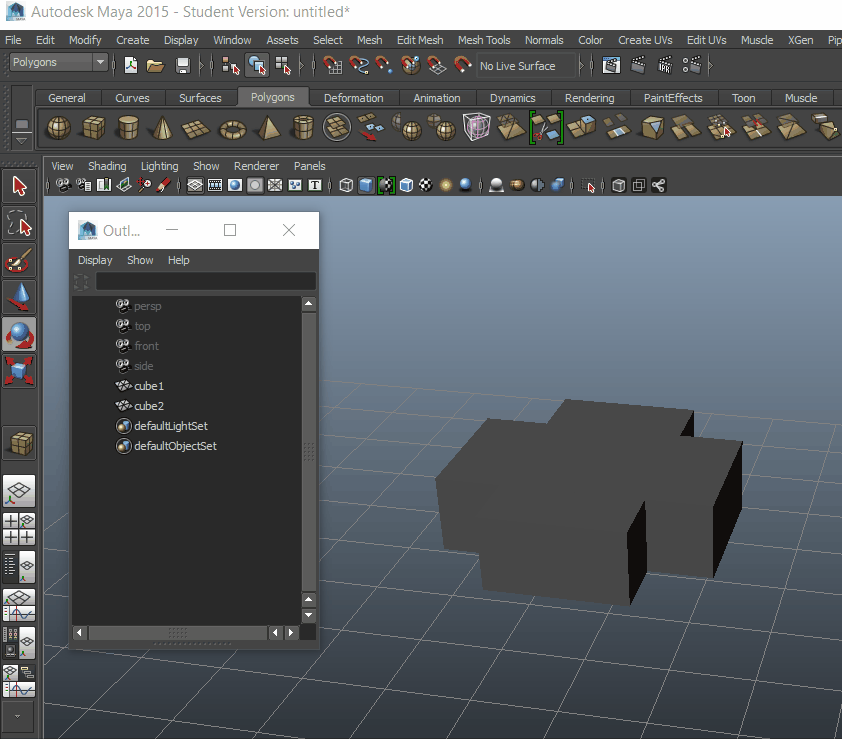Create a polygon cylinder from shelf
842x739 pixels.
128,128
